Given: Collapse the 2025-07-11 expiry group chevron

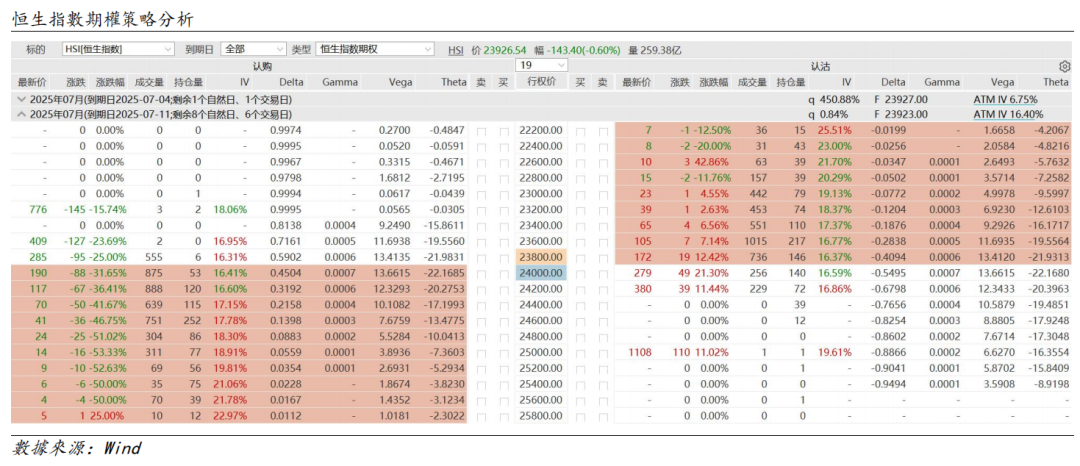Looking at the screenshot, I should 21,114.
